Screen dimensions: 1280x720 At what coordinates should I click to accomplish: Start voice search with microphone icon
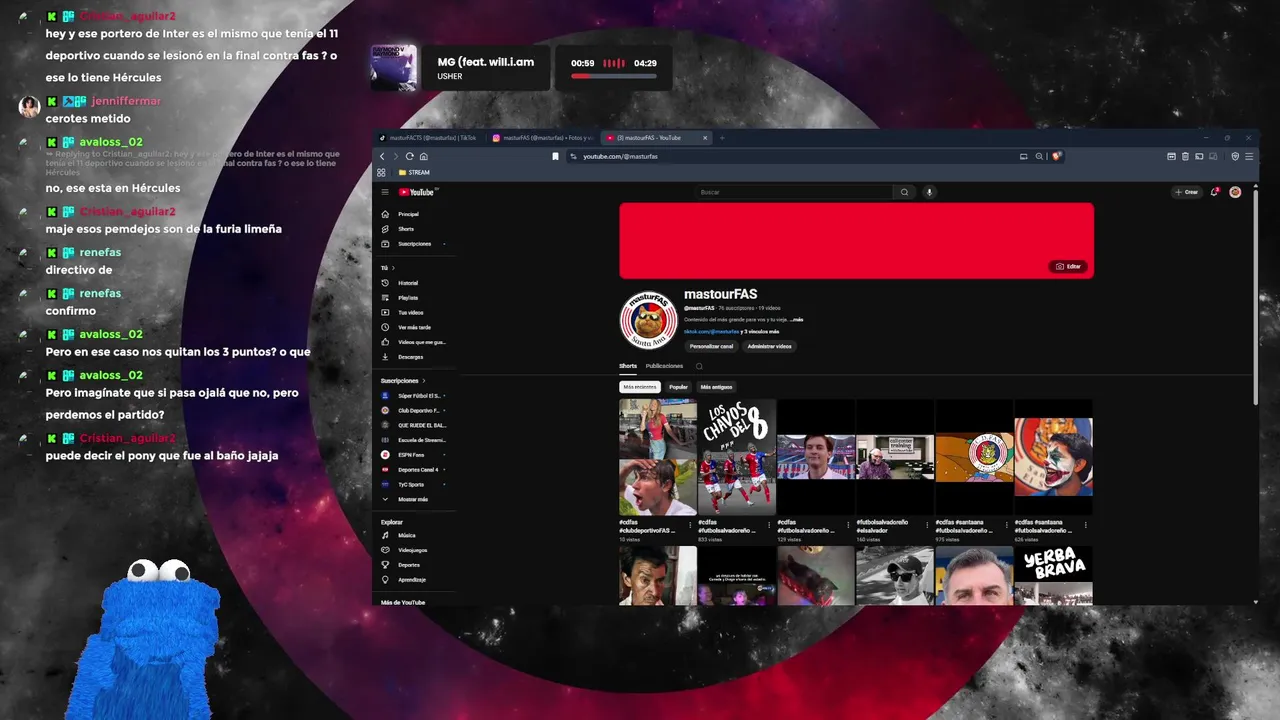point(929,192)
